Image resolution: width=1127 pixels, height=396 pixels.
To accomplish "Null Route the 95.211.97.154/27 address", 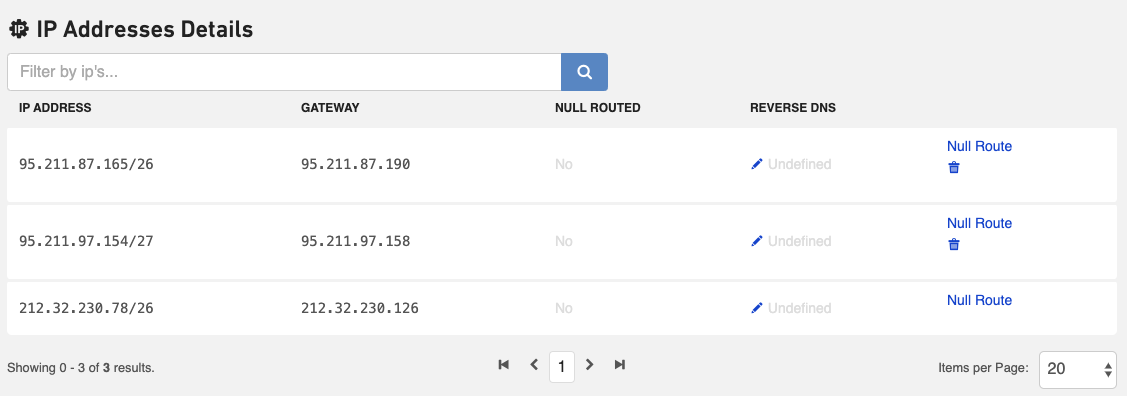I will 979,223.
